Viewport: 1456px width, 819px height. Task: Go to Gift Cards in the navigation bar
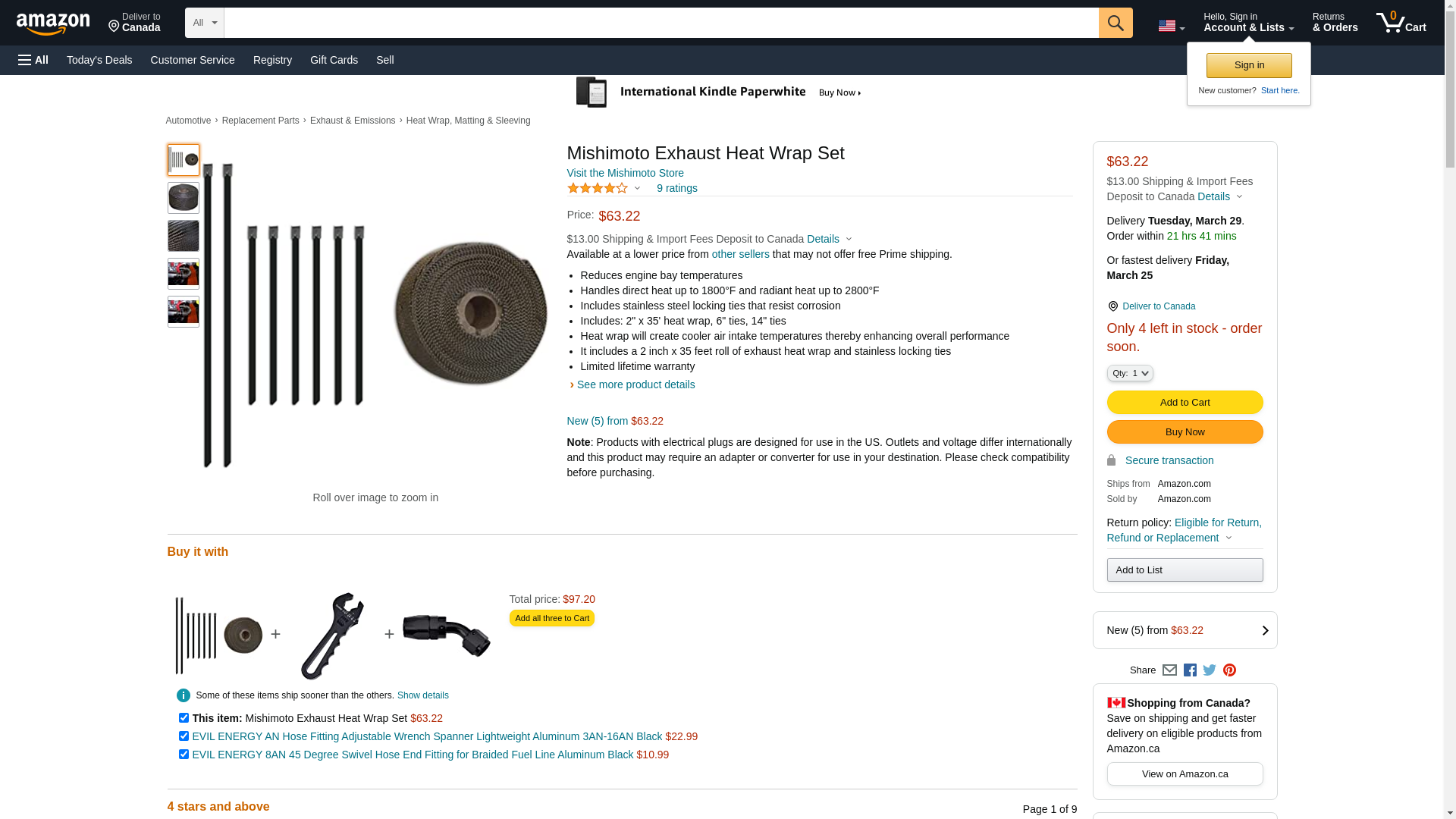pyautogui.click(x=334, y=60)
